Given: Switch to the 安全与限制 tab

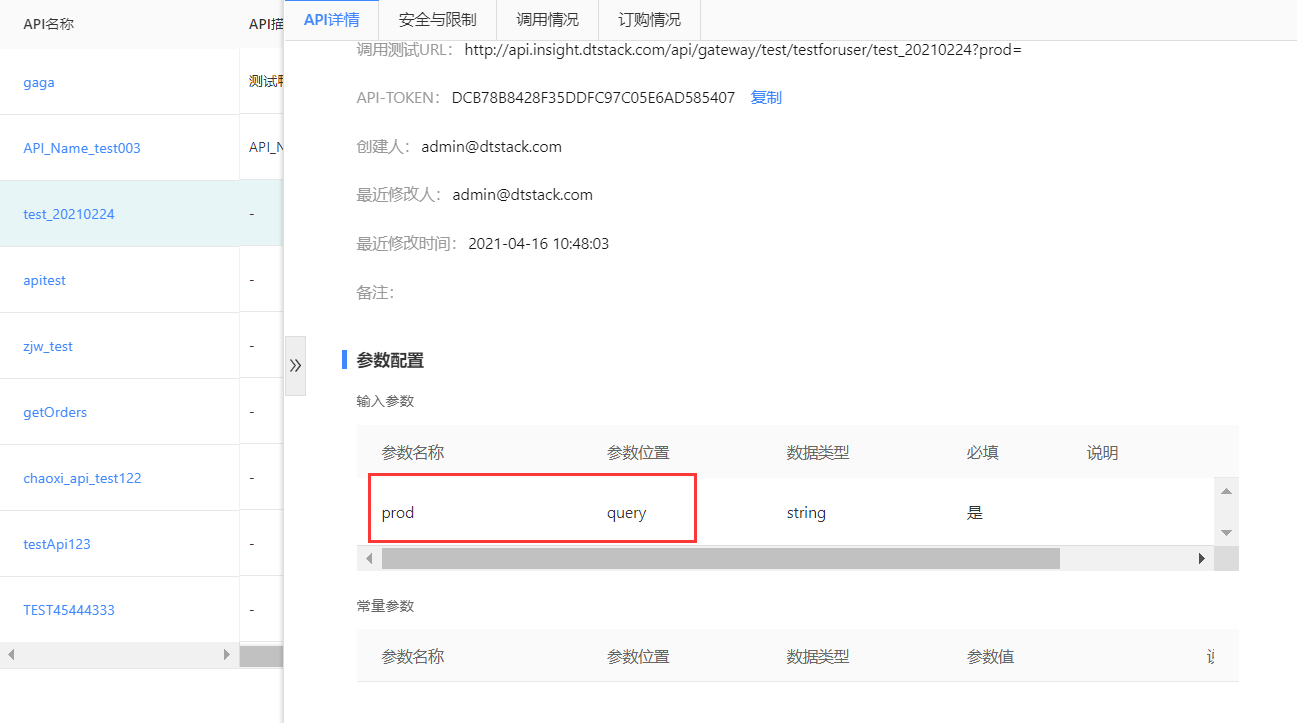Looking at the screenshot, I should (437, 20).
